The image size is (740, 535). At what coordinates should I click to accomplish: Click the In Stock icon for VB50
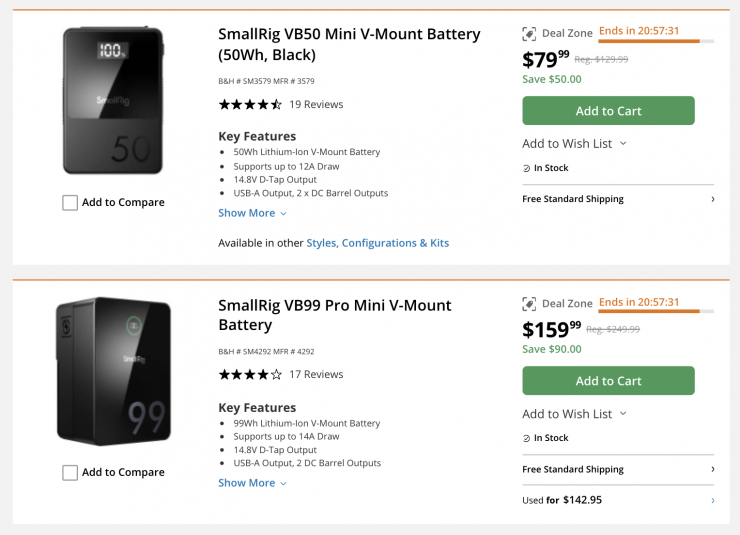[526, 168]
